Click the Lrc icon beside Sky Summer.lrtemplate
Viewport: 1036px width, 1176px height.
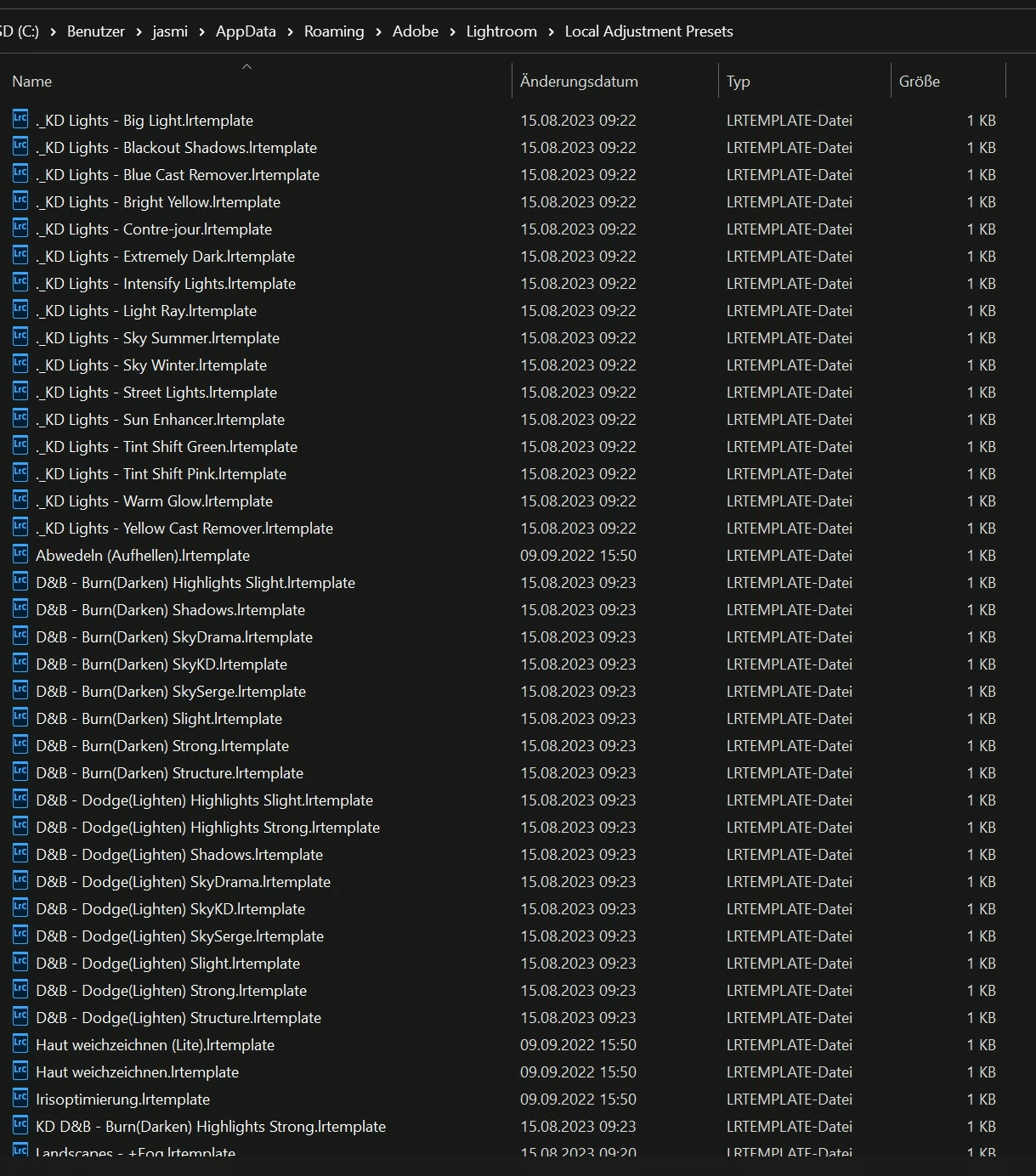pyautogui.click(x=20, y=336)
